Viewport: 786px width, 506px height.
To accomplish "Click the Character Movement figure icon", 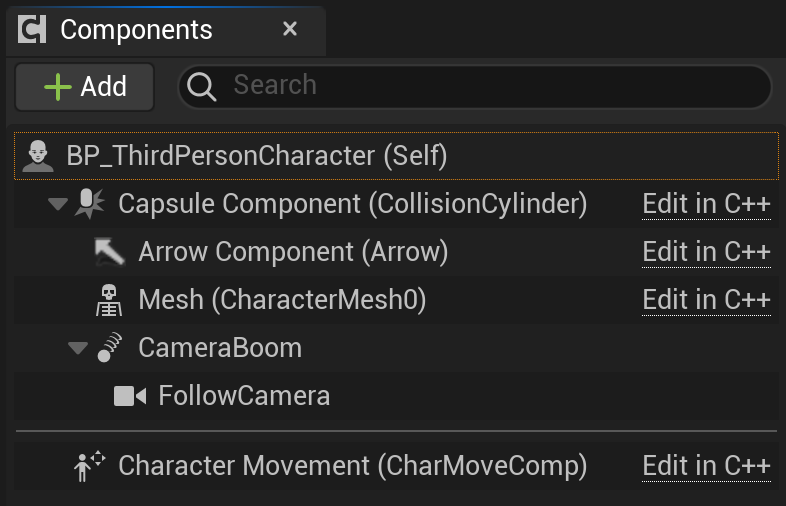I will (89, 466).
